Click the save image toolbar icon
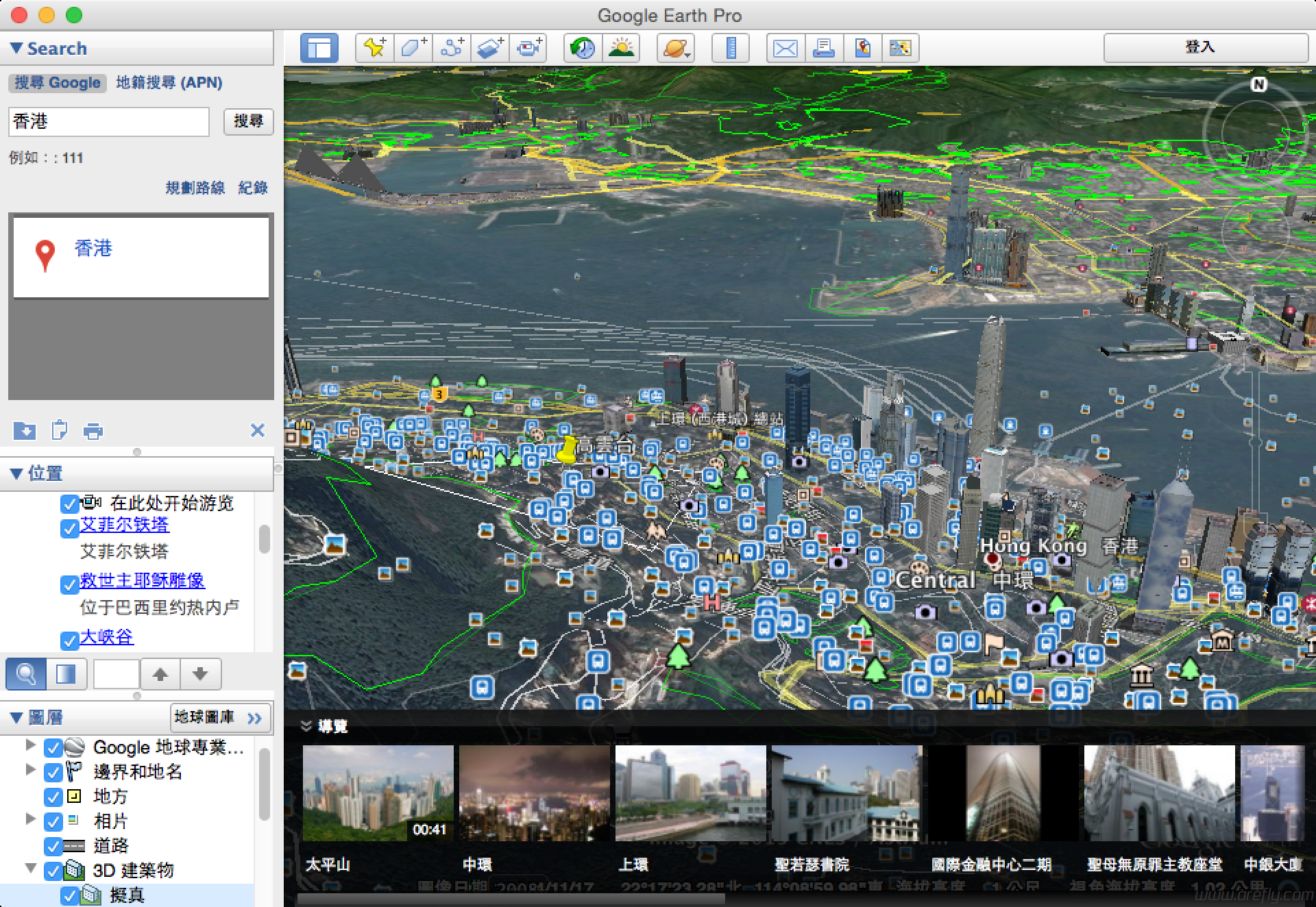Screen dimensions: 1316x907 pyautogui.click(x=862, y=48)
